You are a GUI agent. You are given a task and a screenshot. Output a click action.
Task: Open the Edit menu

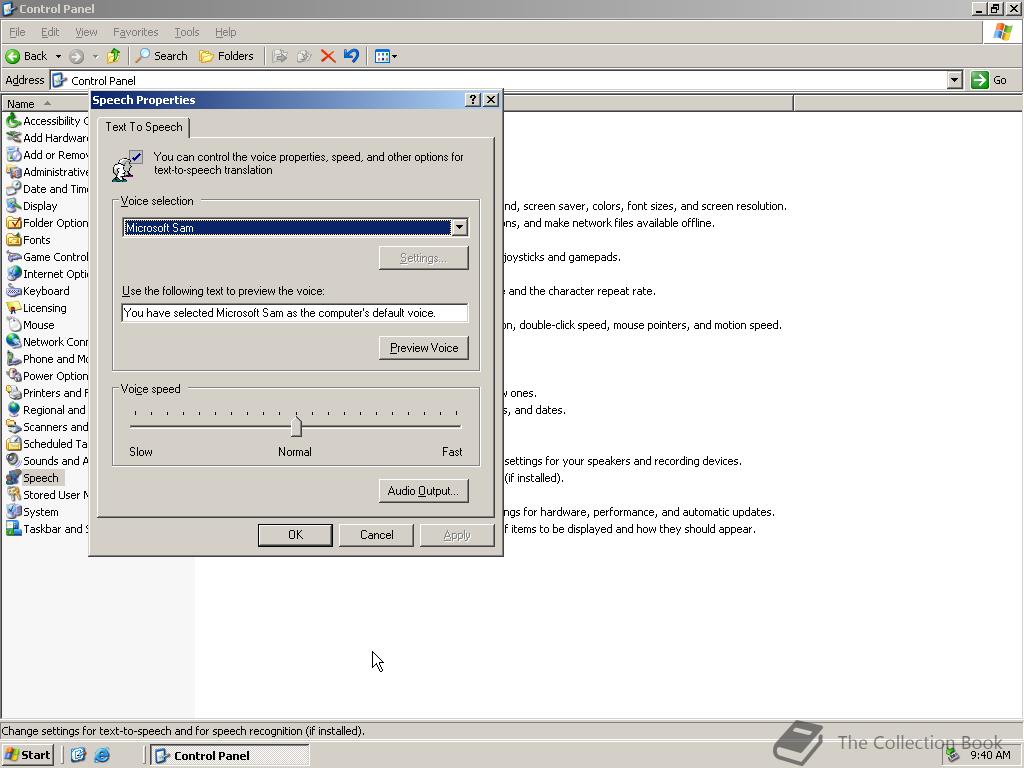pyautogui.click(x=50, y=32)
